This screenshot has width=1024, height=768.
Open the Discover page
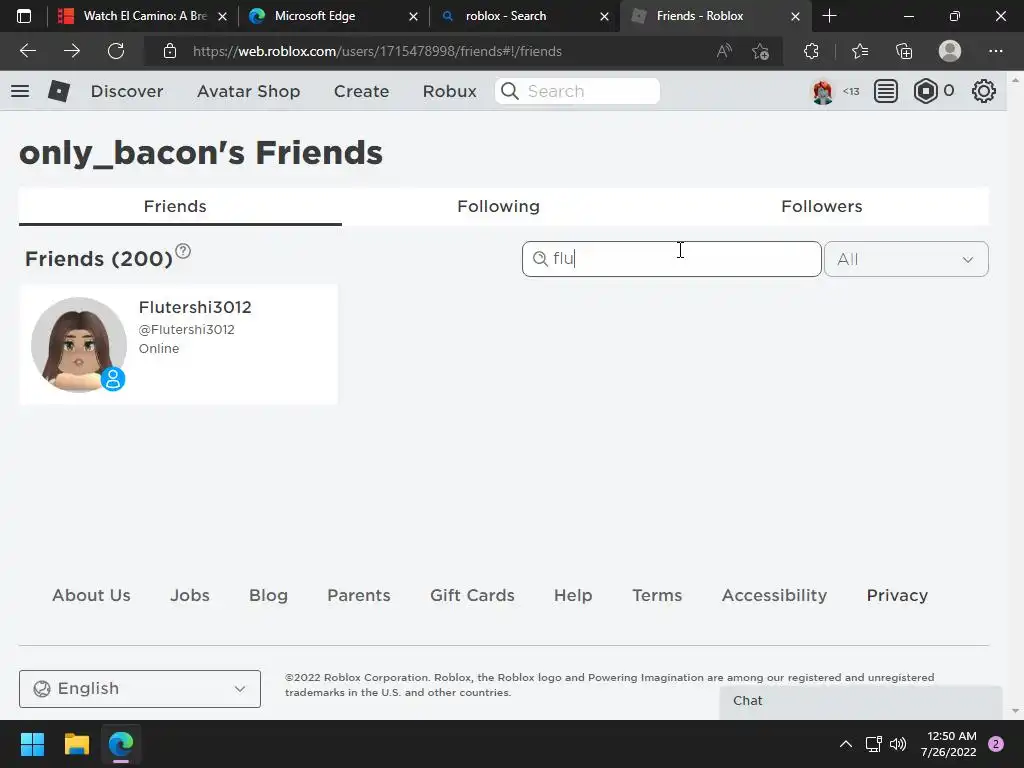[x=127, y=91]
